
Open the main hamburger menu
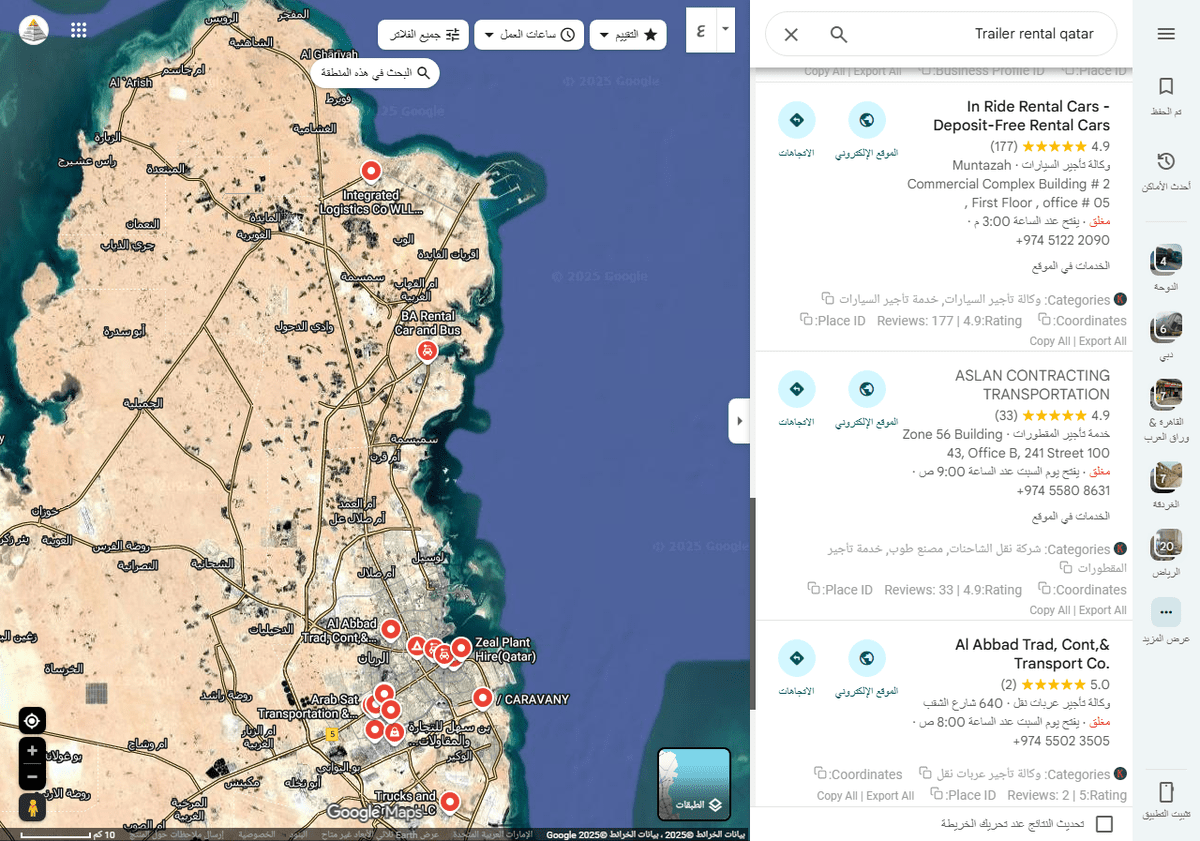(x=1165, y=34)
